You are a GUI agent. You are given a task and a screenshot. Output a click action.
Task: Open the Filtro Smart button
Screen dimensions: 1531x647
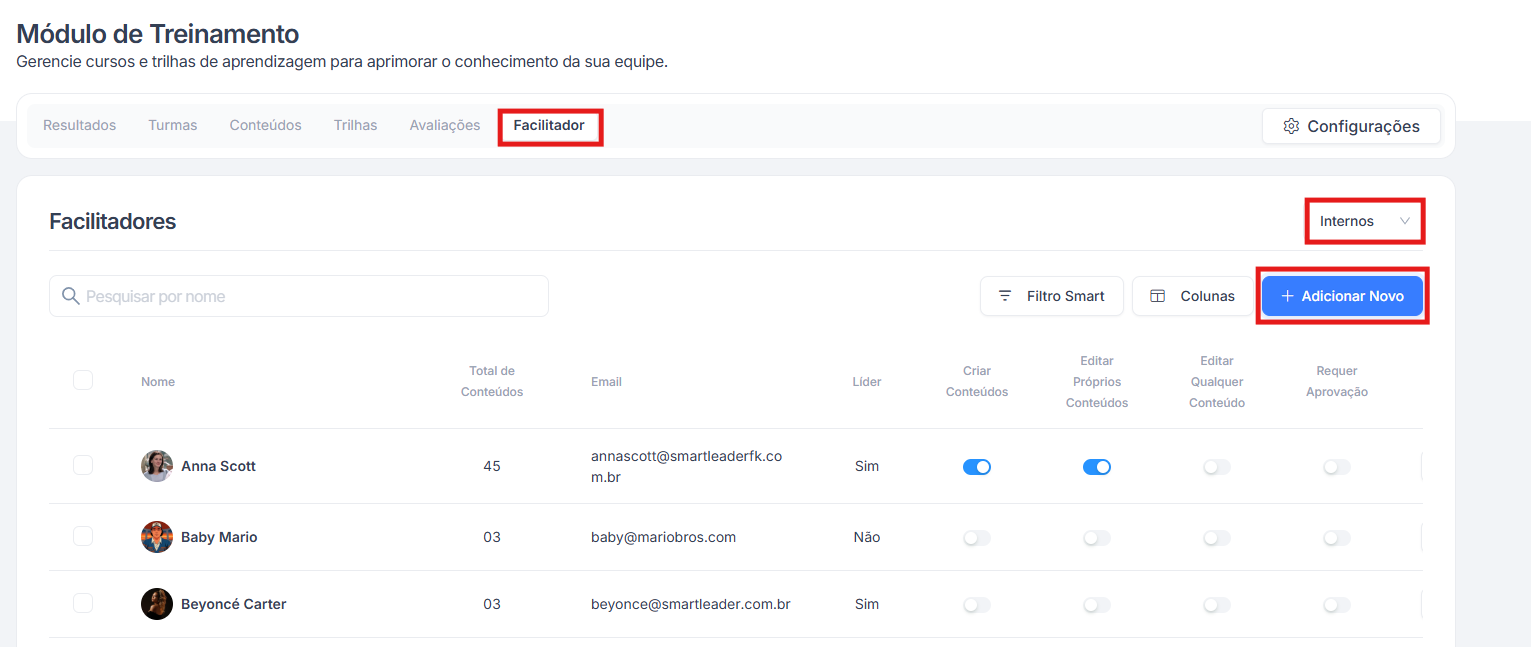click(1052, 296)
